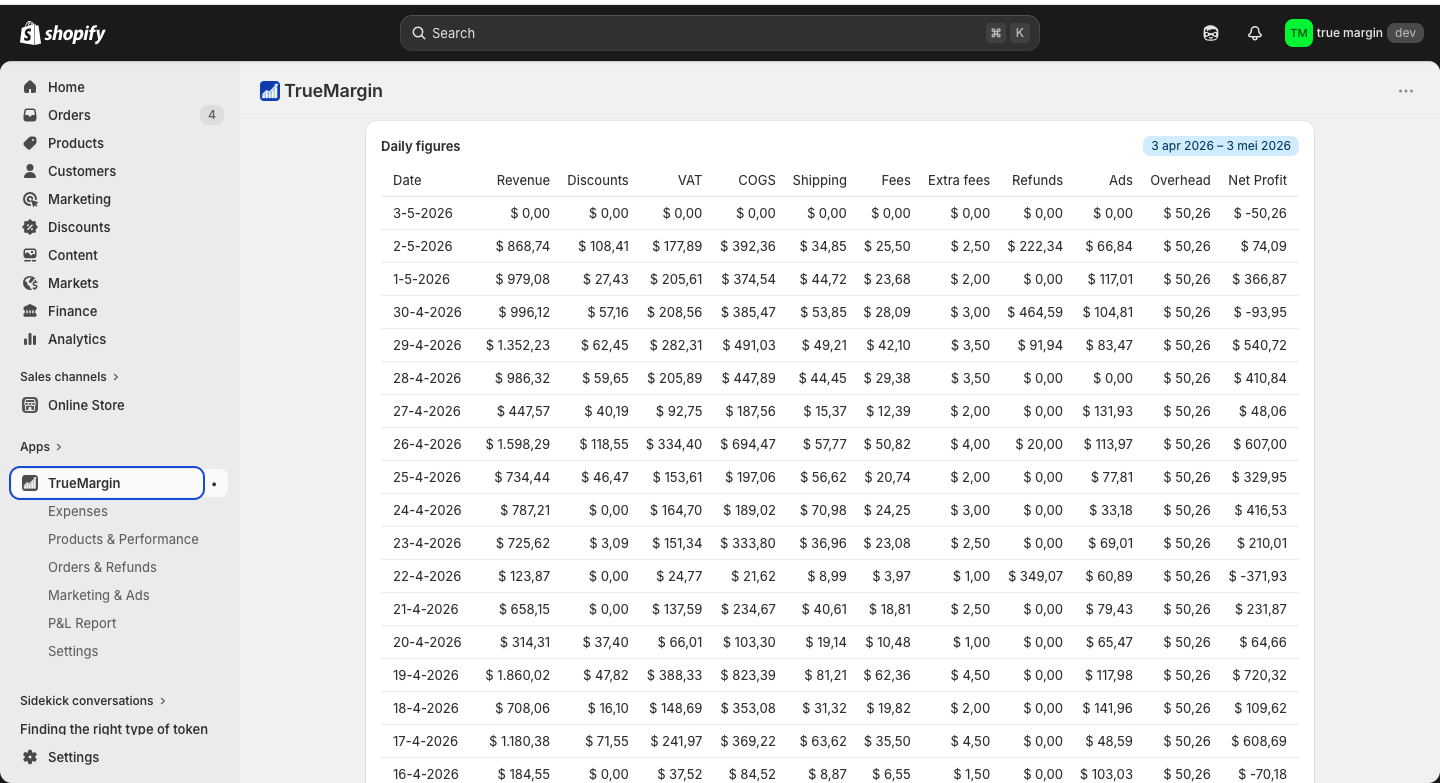
Task: Click the COGS column header
Action: click(x=757, y=180)
